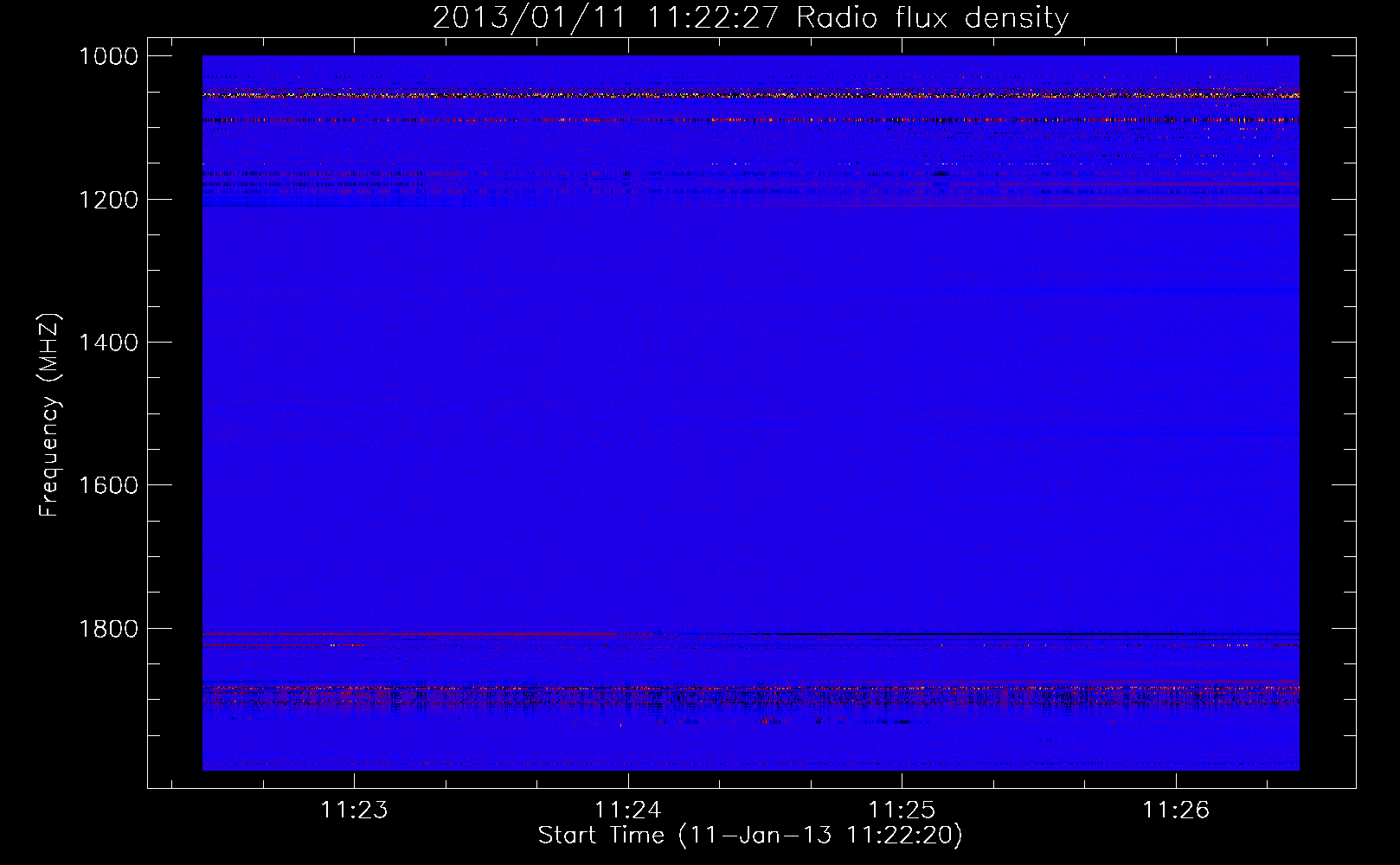
Task: Click the 11:23 time tick label
Action: click(x=354, y=810)
